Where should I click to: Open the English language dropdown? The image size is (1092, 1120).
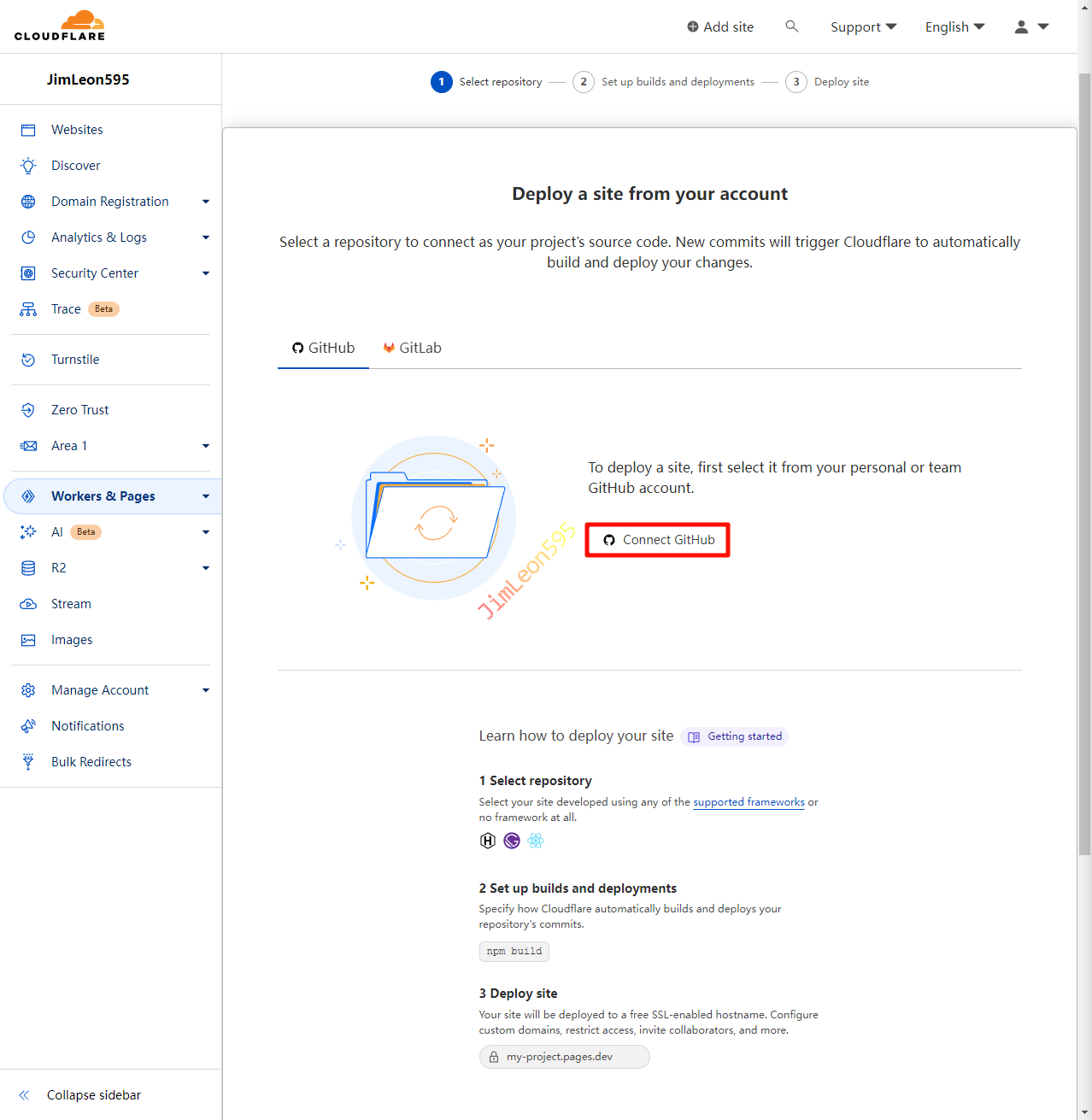(954, 27)
